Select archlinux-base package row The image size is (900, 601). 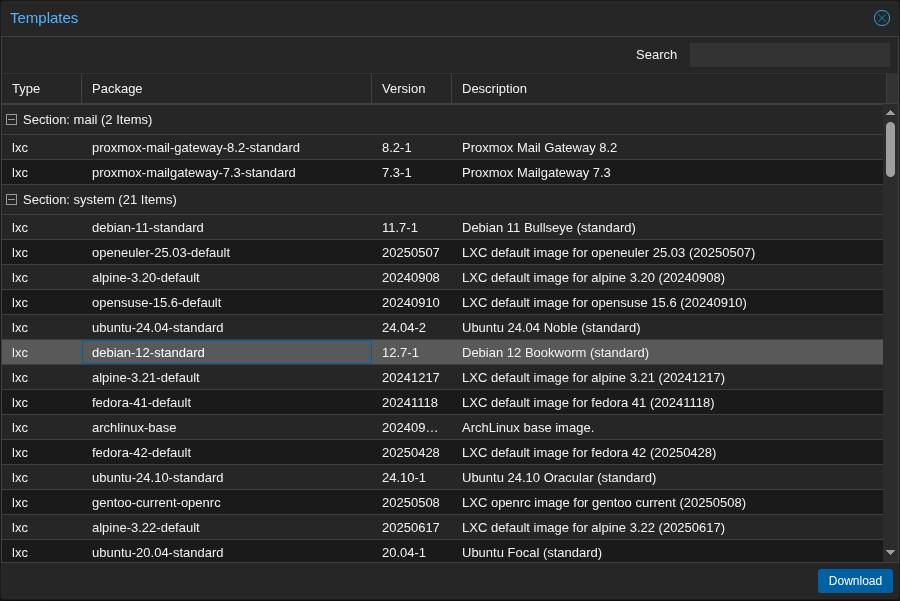(443, 428)
